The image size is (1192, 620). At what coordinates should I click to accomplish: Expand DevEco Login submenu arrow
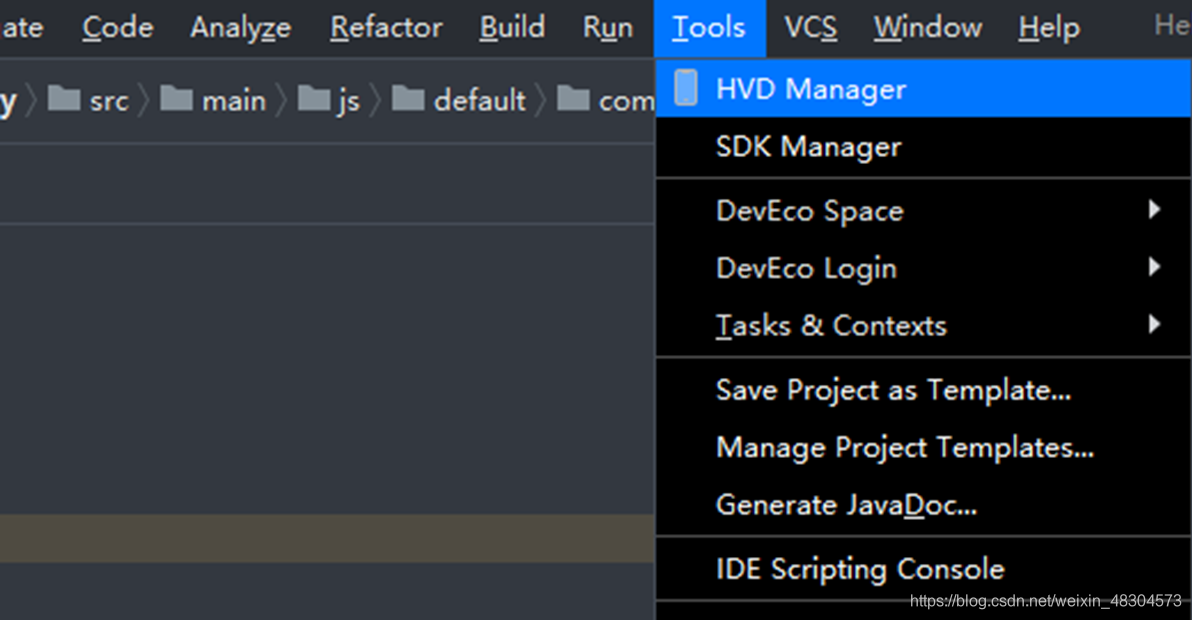click(1154, 267)
